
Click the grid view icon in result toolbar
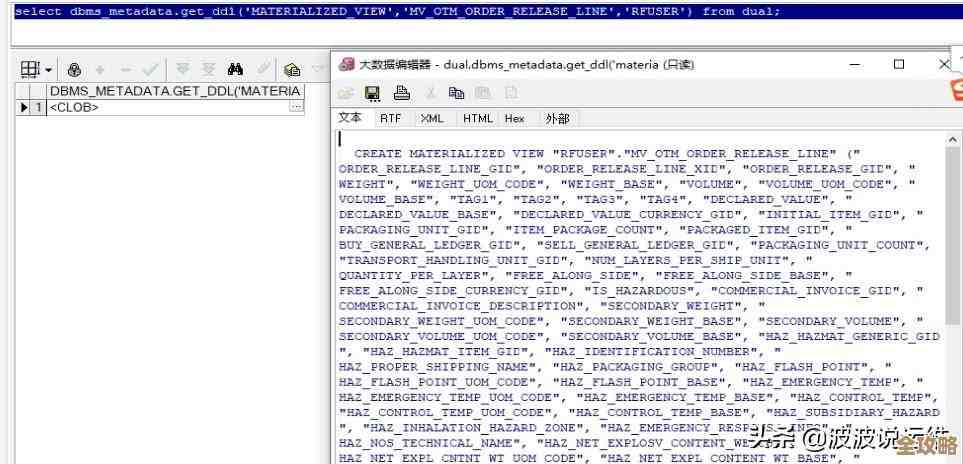click(x=29, y=69)
